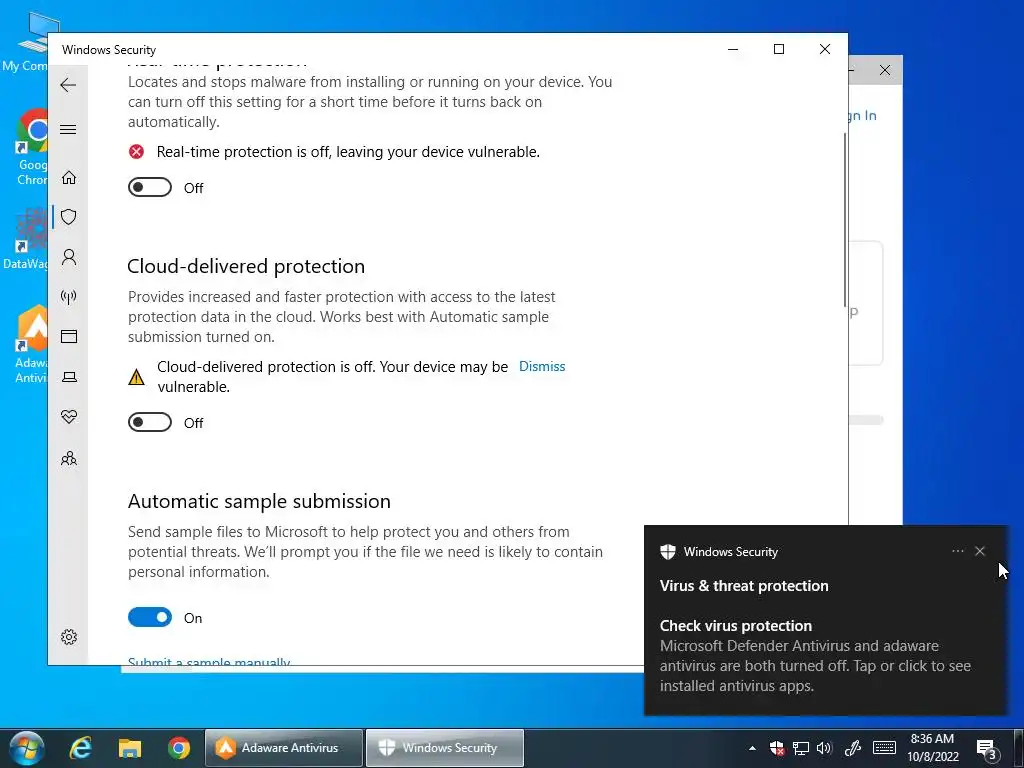This screenshot has height=768, width=1024.
Task: Select the Google Chrome desktop shortcut
Action: (x=29, y=148)
